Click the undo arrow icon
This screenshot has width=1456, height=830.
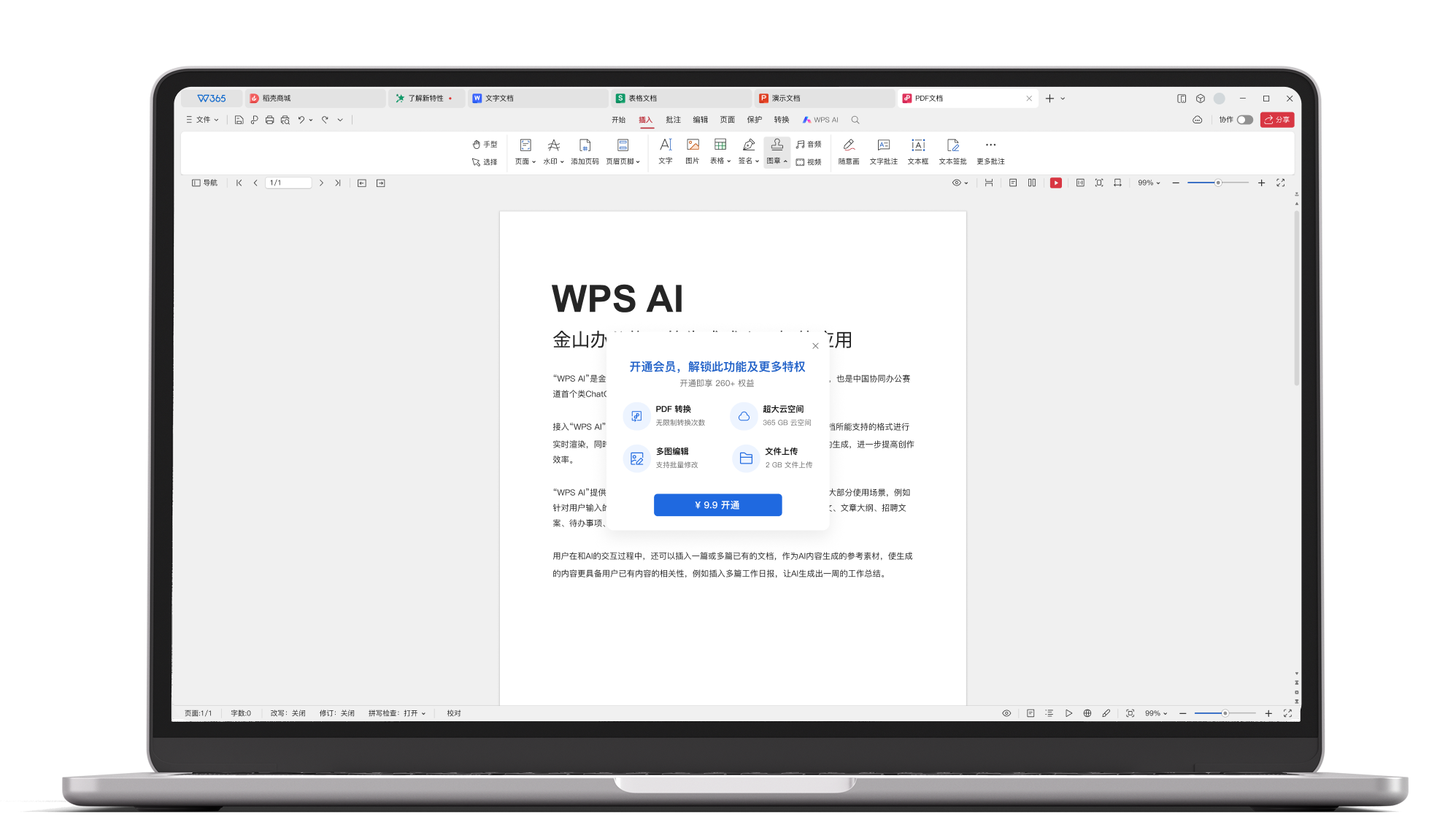pos(301,120)
